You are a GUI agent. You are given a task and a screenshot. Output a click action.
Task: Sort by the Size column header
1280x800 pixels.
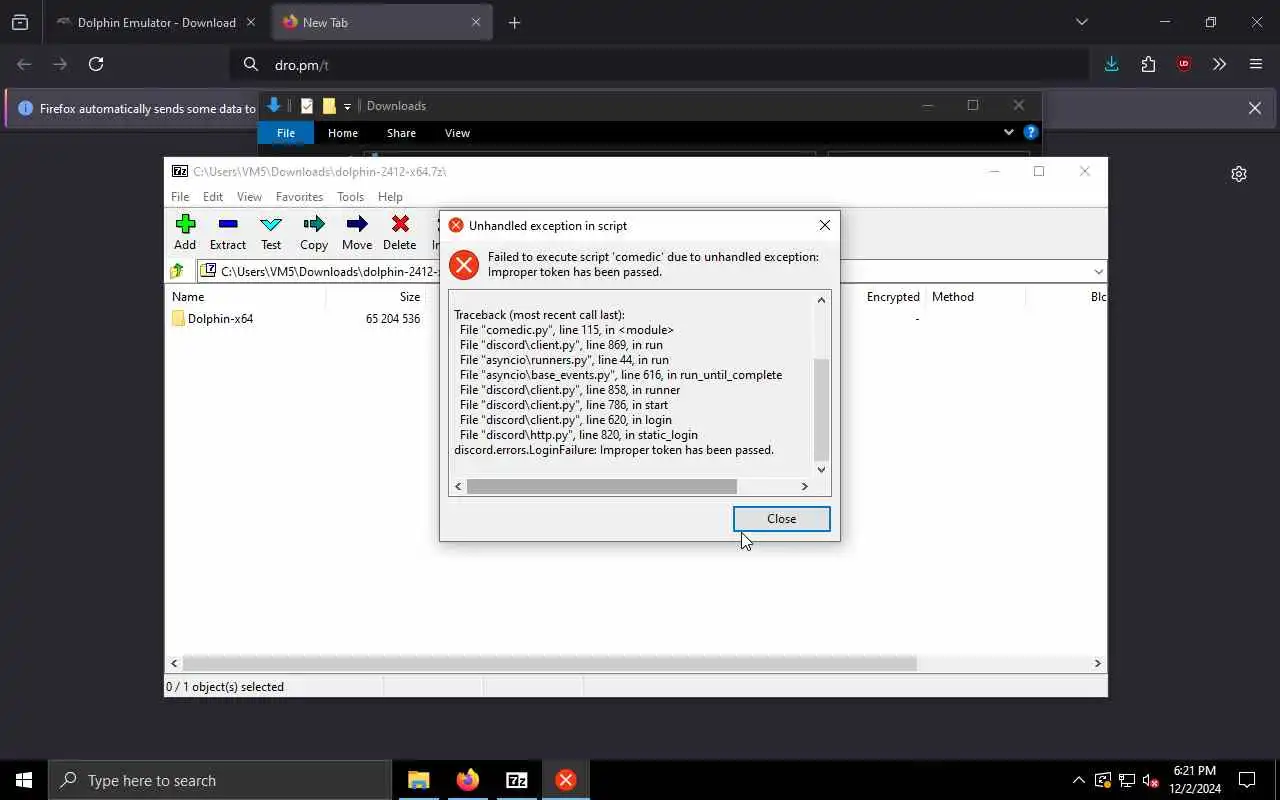[410, 297]
